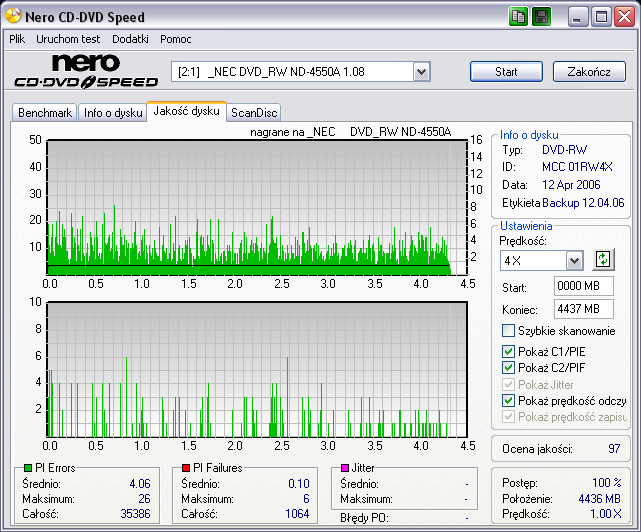Viewport: 641px width, 532px height.
Task: Click the nagrane na _NEC graph caption
Action: (x=350, y=132)
